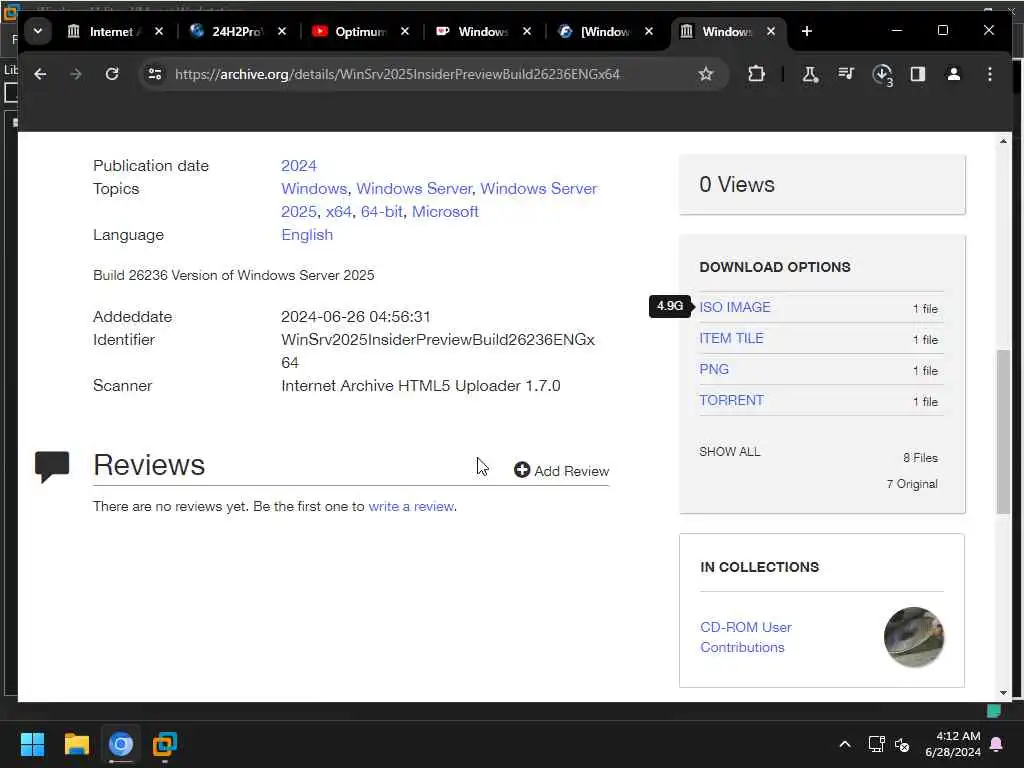Viewport: 1024px width, 768px height.
Task: Click the Reviews speech bubble icon
Action: (x=52, y=466)
